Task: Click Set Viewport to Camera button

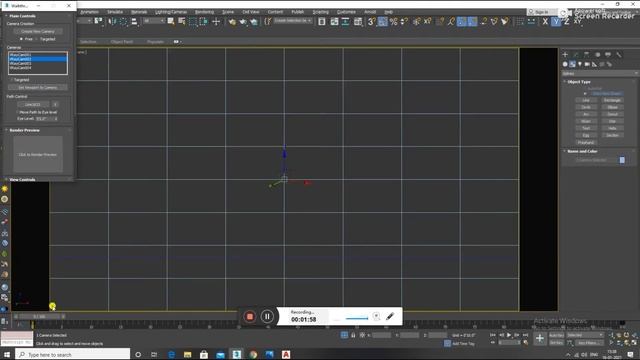Action: pos(38,87)
